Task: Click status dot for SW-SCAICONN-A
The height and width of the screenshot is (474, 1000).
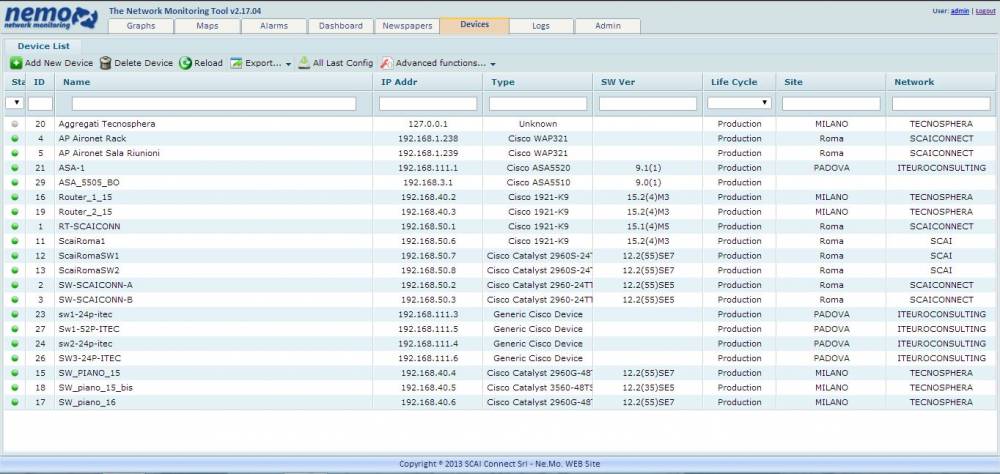Action: pos(15,285)
